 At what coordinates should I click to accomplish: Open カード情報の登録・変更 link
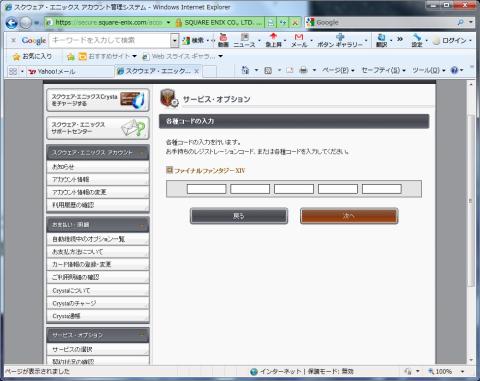click(x=98, y=264)
